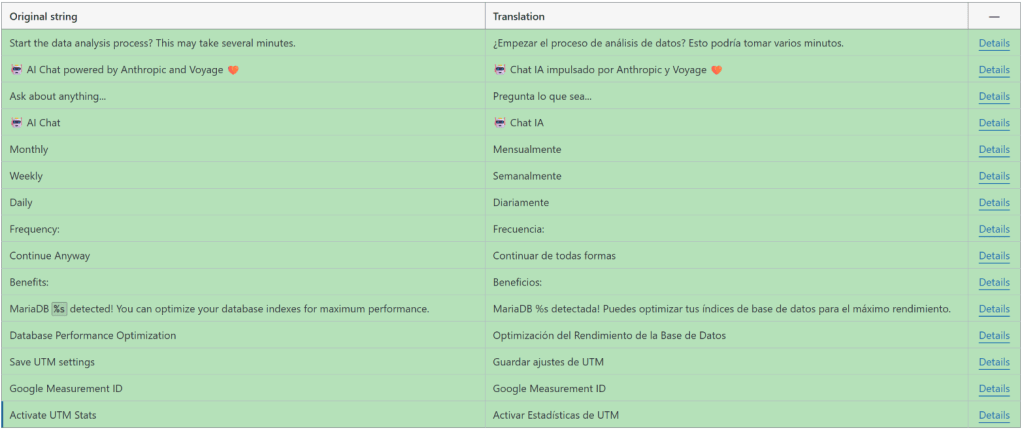Open Details for Database Performance Optimization
Screen dimensions: 1022x430
pos(994,336)
